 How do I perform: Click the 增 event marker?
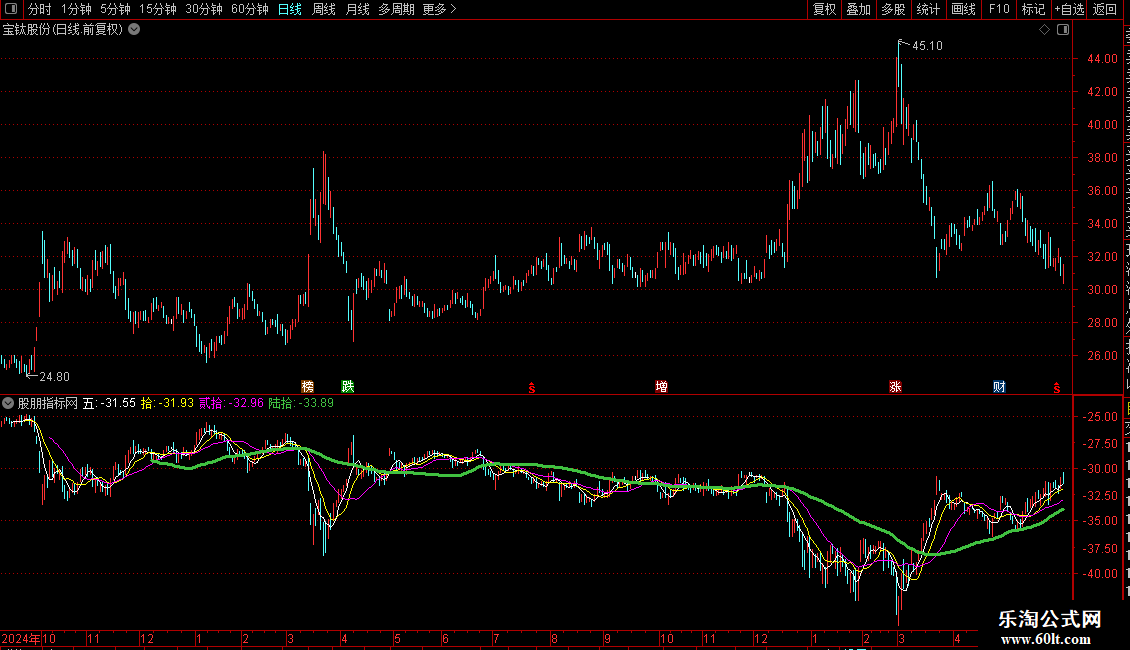pyautogui.click(x=662, y=386)
